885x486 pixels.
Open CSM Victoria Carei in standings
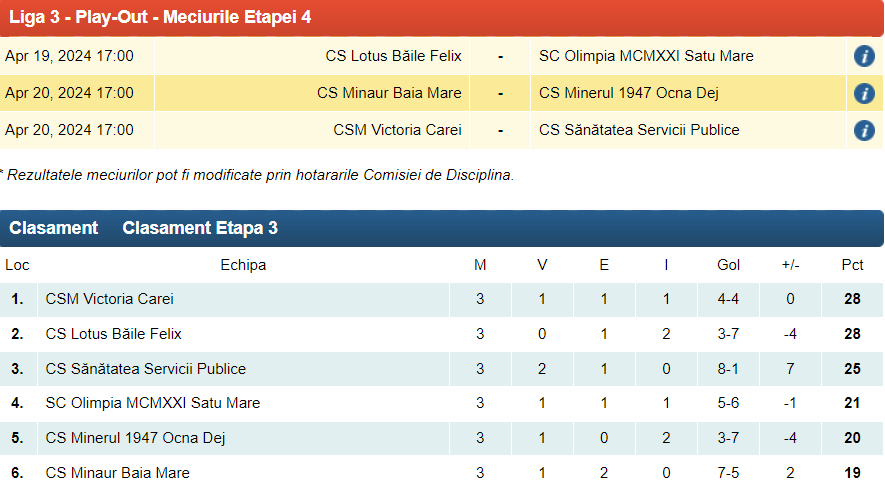pos(109,299)
